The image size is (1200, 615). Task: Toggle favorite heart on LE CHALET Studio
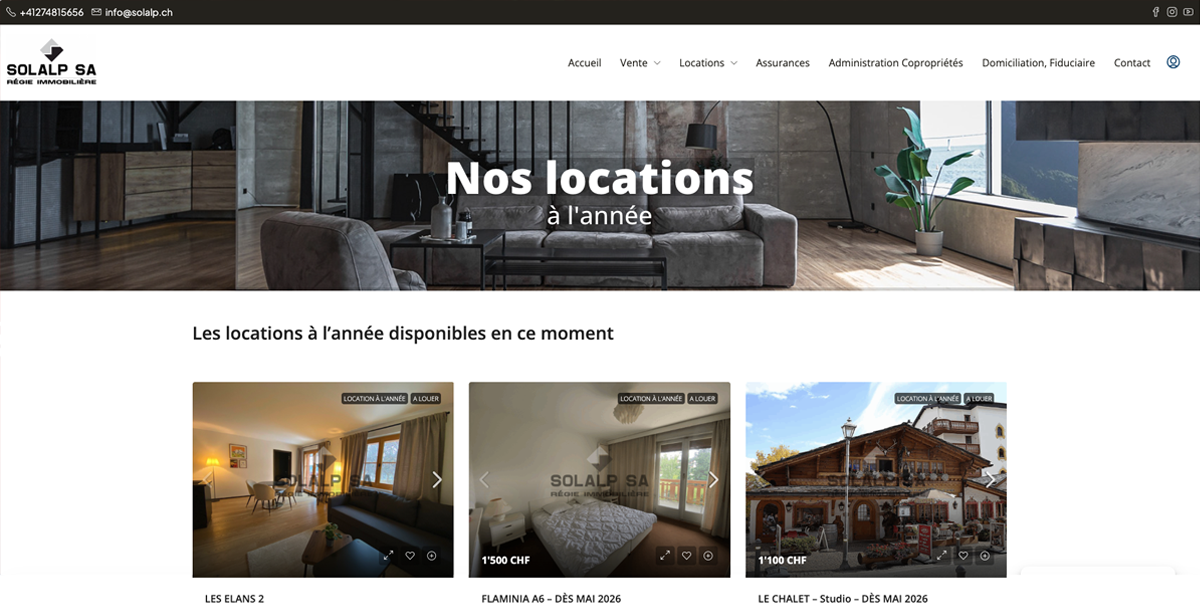[963, 556]
